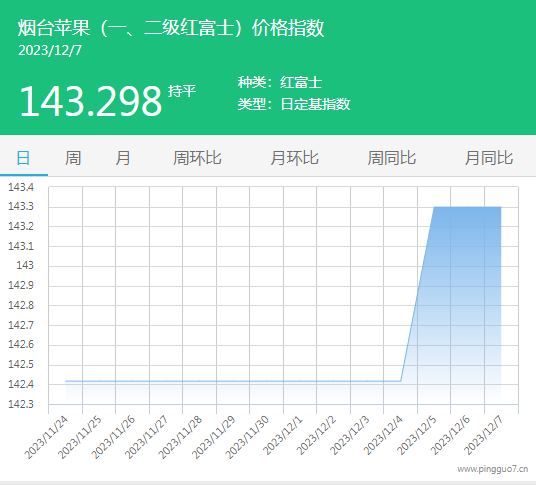The width and height of the screenshot is (536, 485).
Task: Click the 2023/11/24 x-axis date label
Action: click(x=47, y=437)
